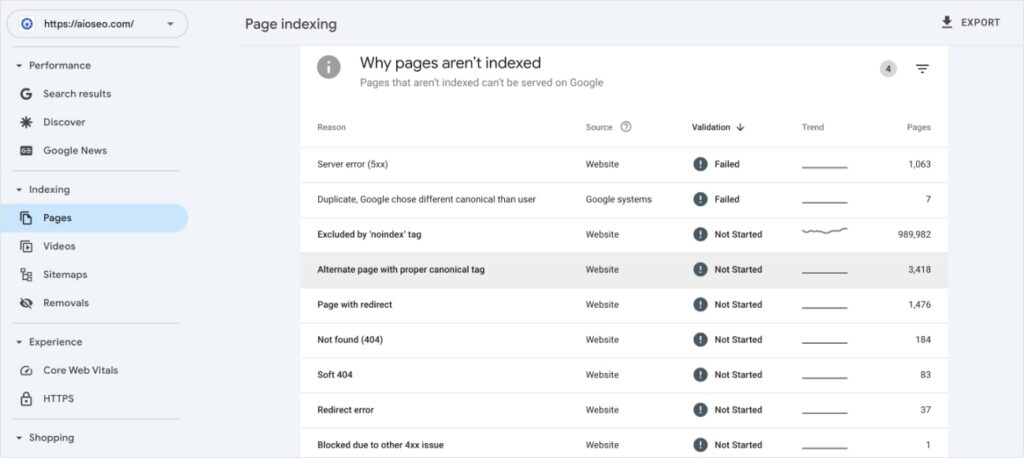Click Not Started icon for Not found (404)
The image size is (1024, 458).
(700, 340)
